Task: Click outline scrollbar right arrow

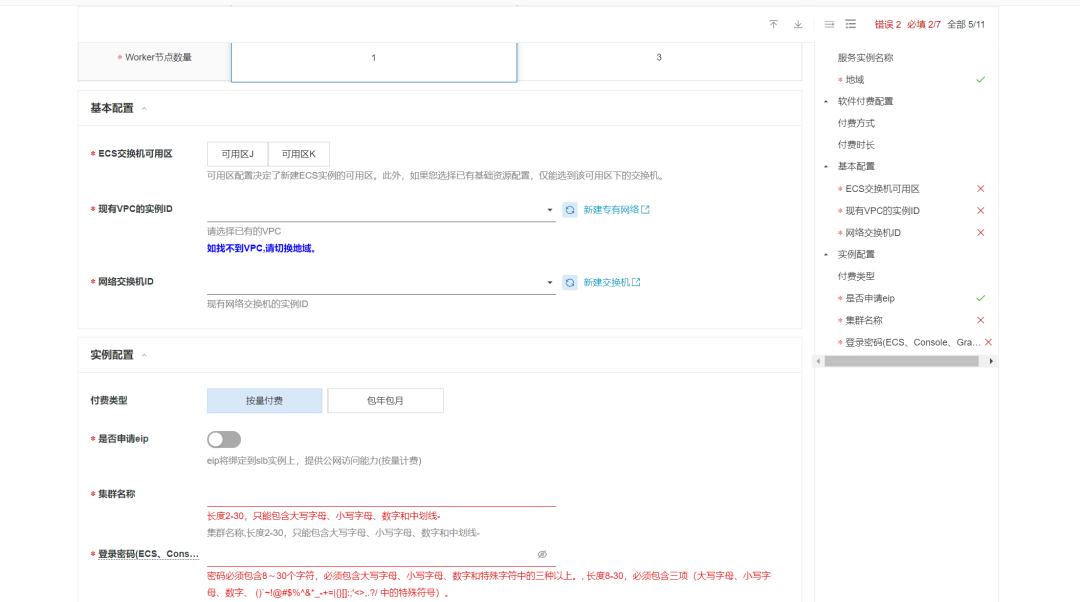Action: (x=991, y=361)
